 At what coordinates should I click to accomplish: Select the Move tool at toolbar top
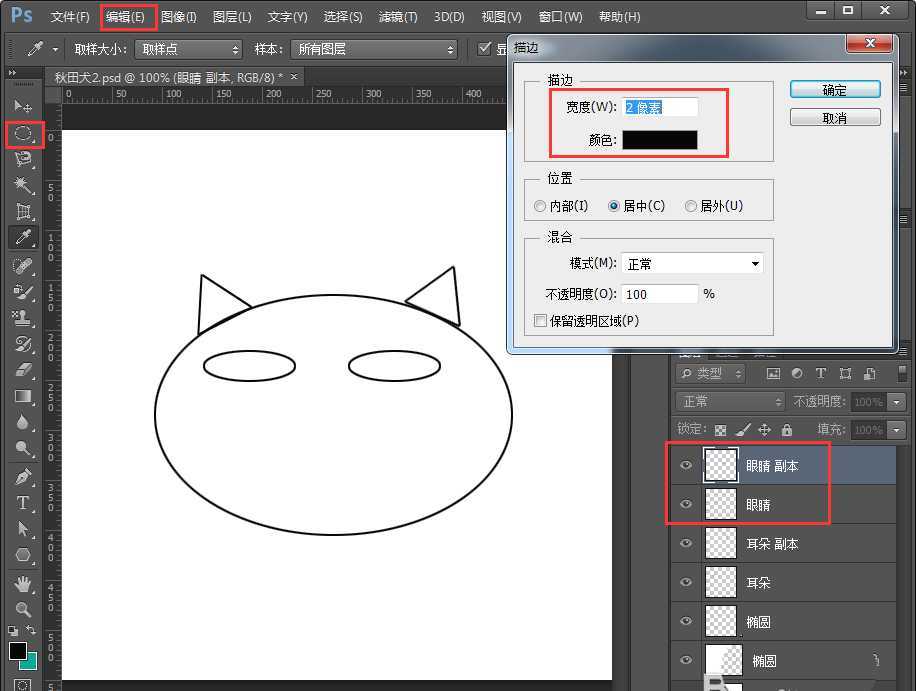[x=24, y=107]
